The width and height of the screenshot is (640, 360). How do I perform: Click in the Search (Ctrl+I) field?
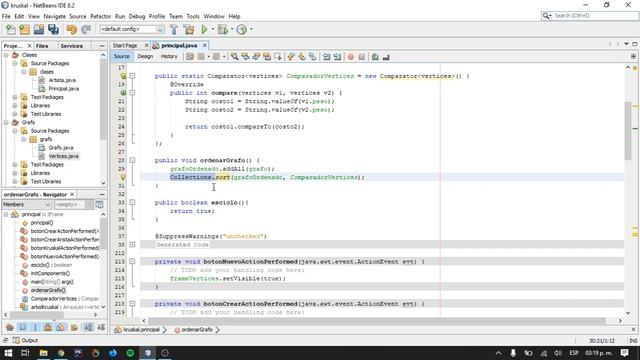(594, 16)
